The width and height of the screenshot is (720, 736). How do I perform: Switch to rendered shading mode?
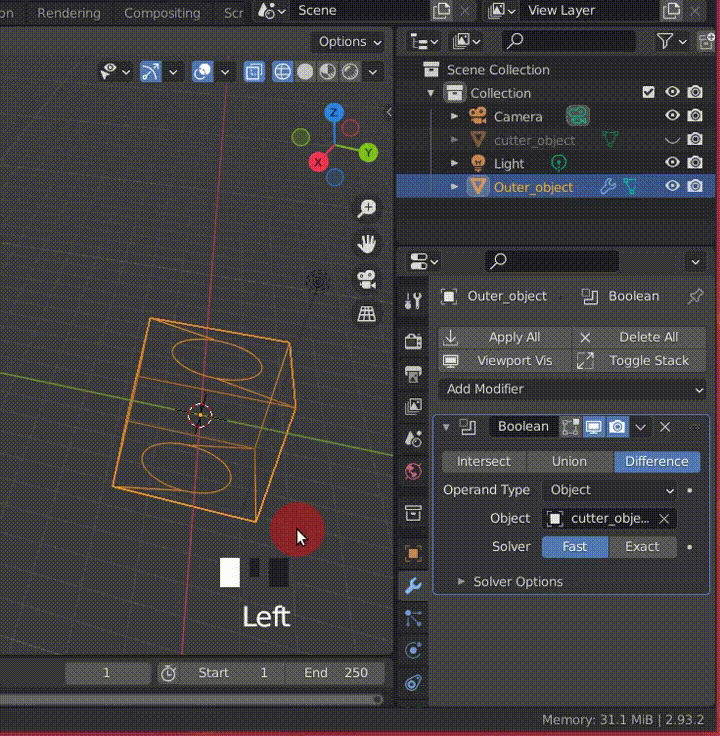[350, 72]
